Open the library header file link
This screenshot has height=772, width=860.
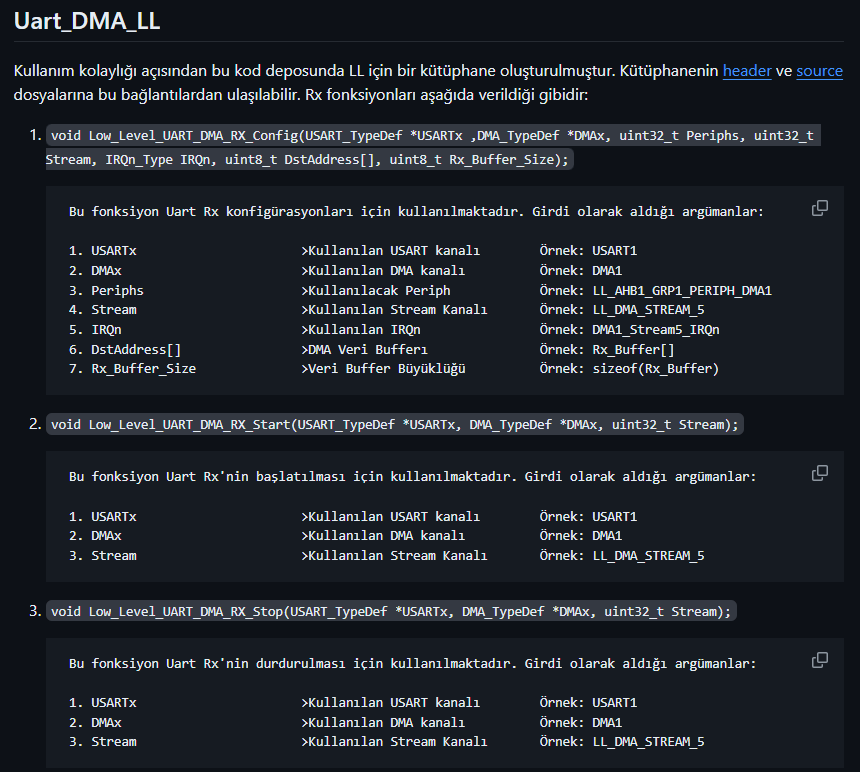(747, 71)
